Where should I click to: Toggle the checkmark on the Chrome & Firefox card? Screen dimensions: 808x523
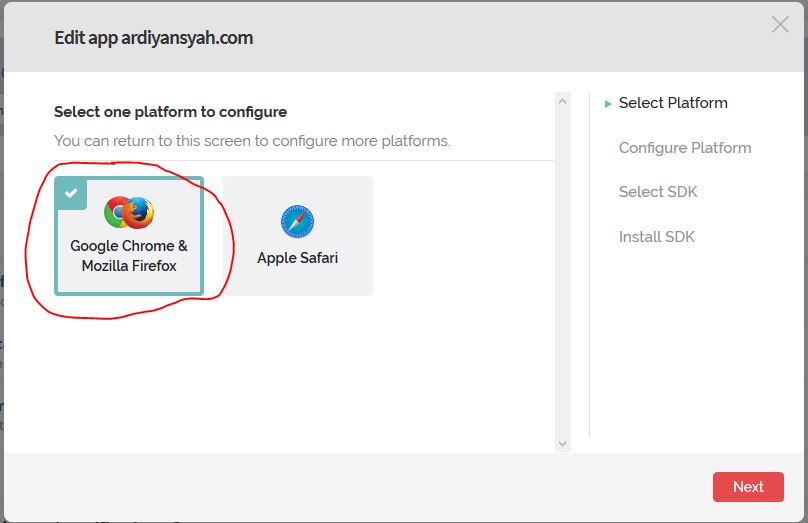71,193
